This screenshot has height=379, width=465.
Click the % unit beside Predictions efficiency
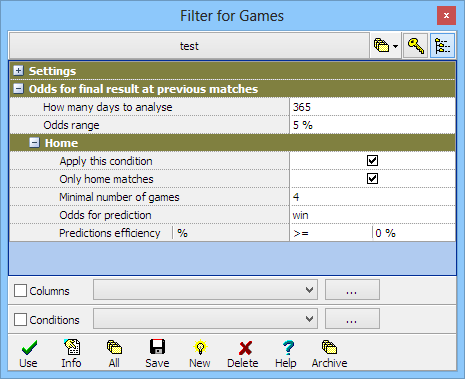click(182, 233)
